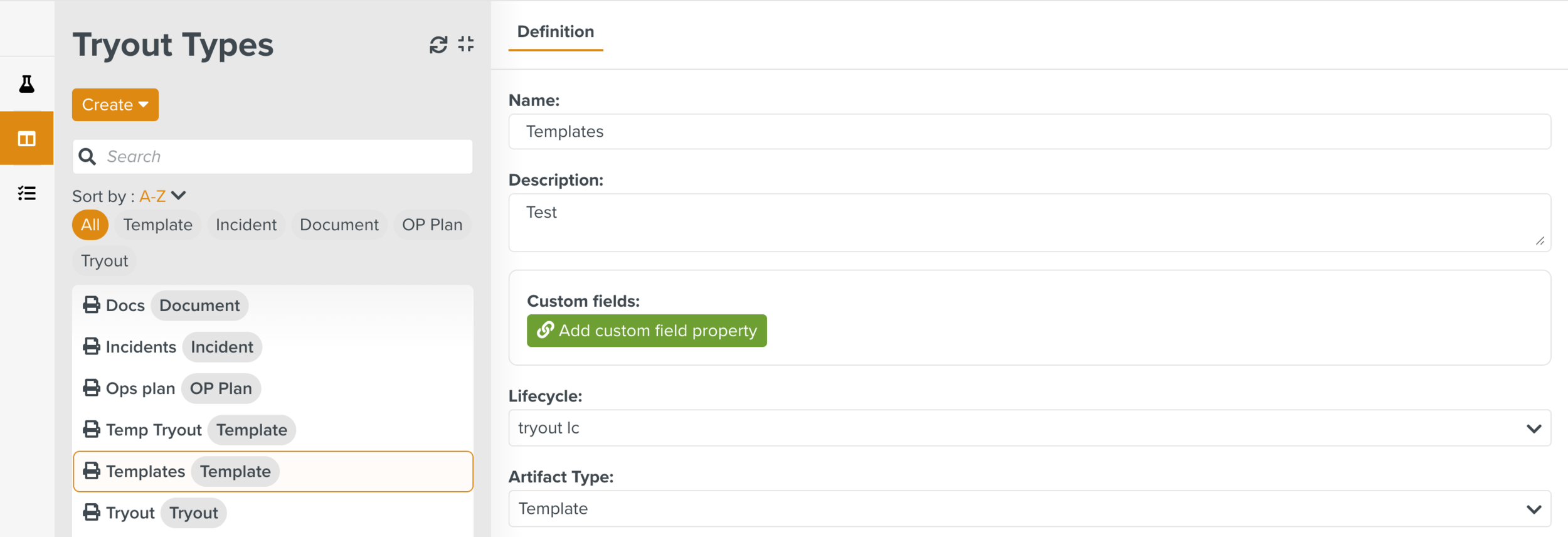The image size is (1568, 537).
Task: Select the Temp Tryout list item
Action: point(154,430)
